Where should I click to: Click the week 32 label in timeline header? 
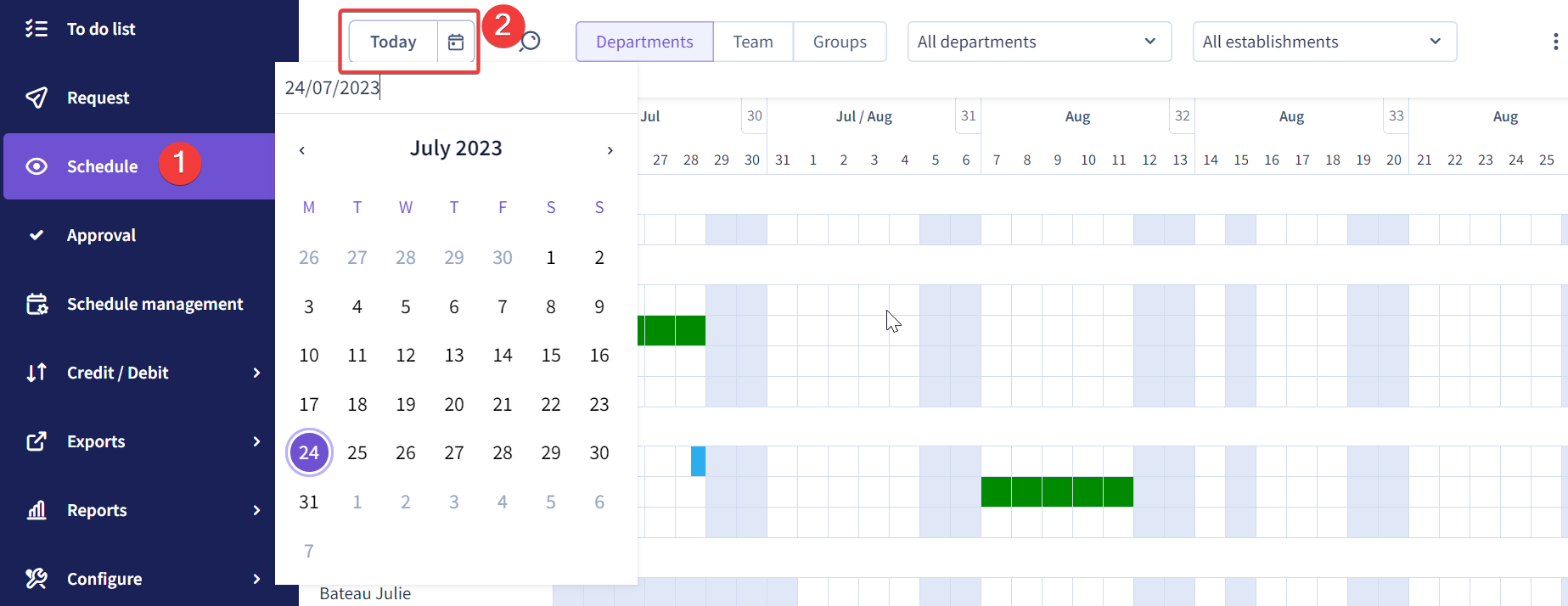1183,115
